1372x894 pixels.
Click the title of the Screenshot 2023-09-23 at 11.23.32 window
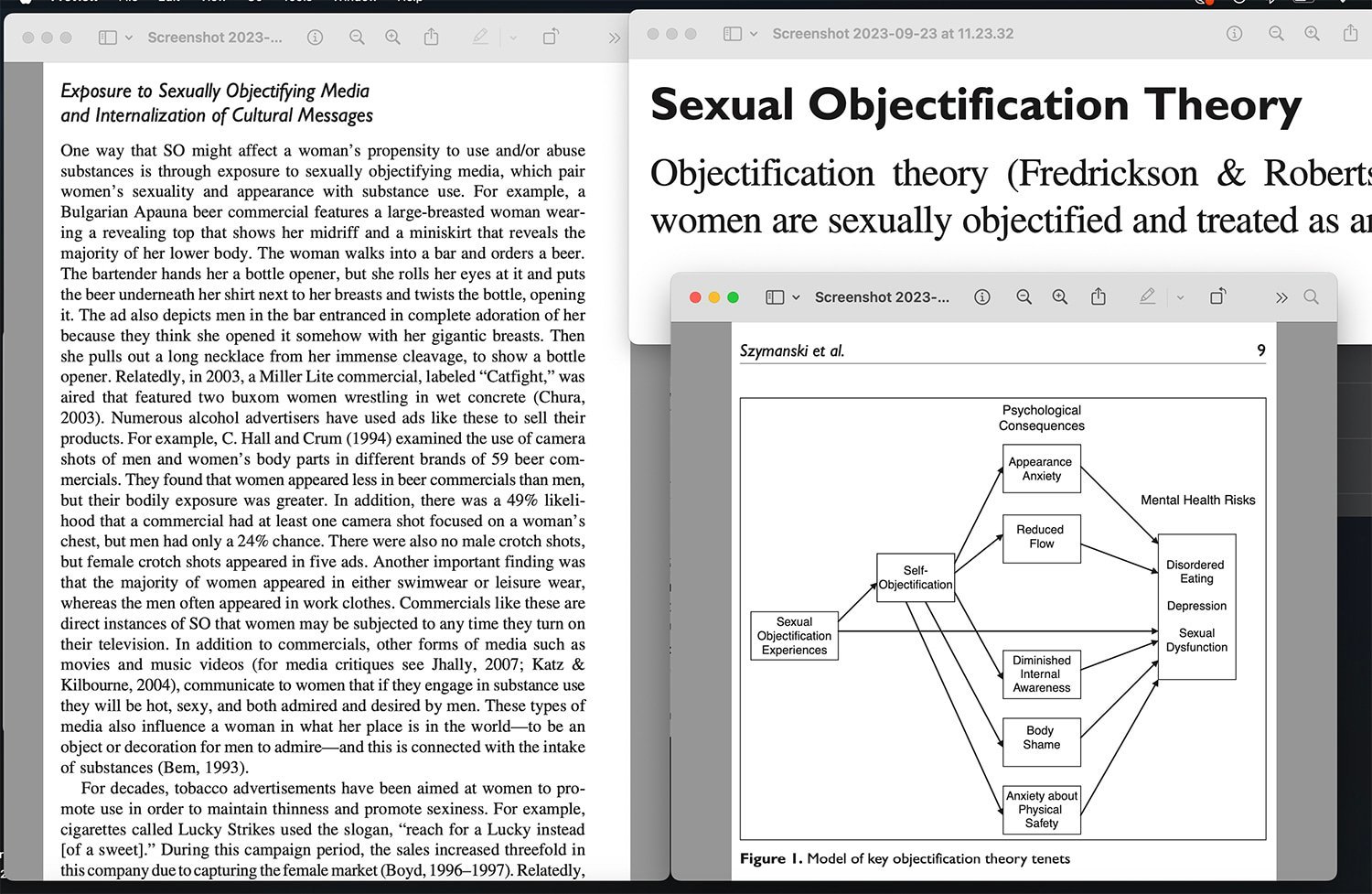tap(893, 34)
